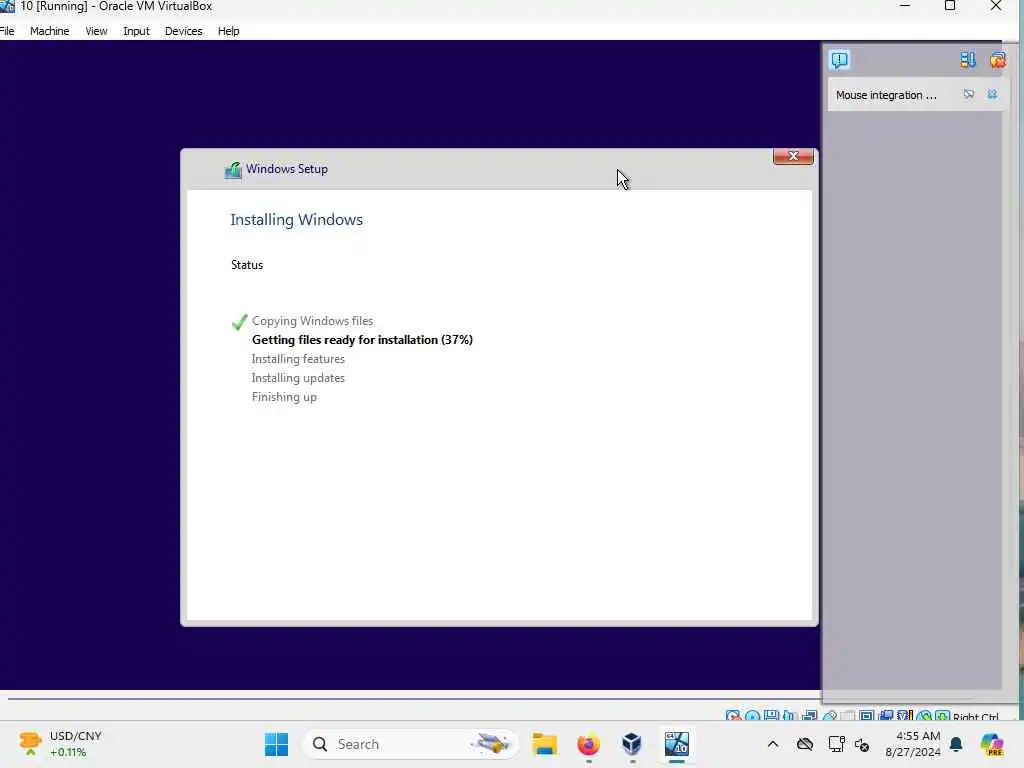This screenshot has width=1024, height=768.
Task: Click the taskbar Search box
Action: [x=411, y=744]
